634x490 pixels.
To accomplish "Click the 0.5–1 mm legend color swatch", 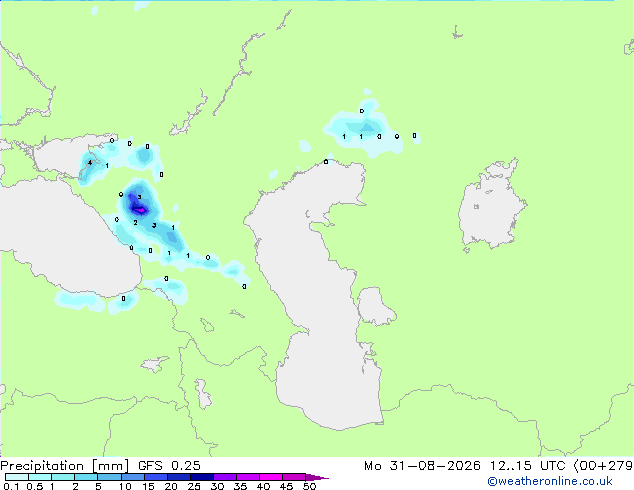I will click(40, 477).
